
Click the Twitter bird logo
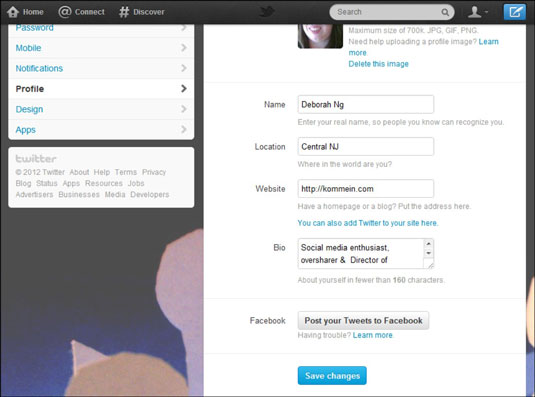(x=267, y=12)
